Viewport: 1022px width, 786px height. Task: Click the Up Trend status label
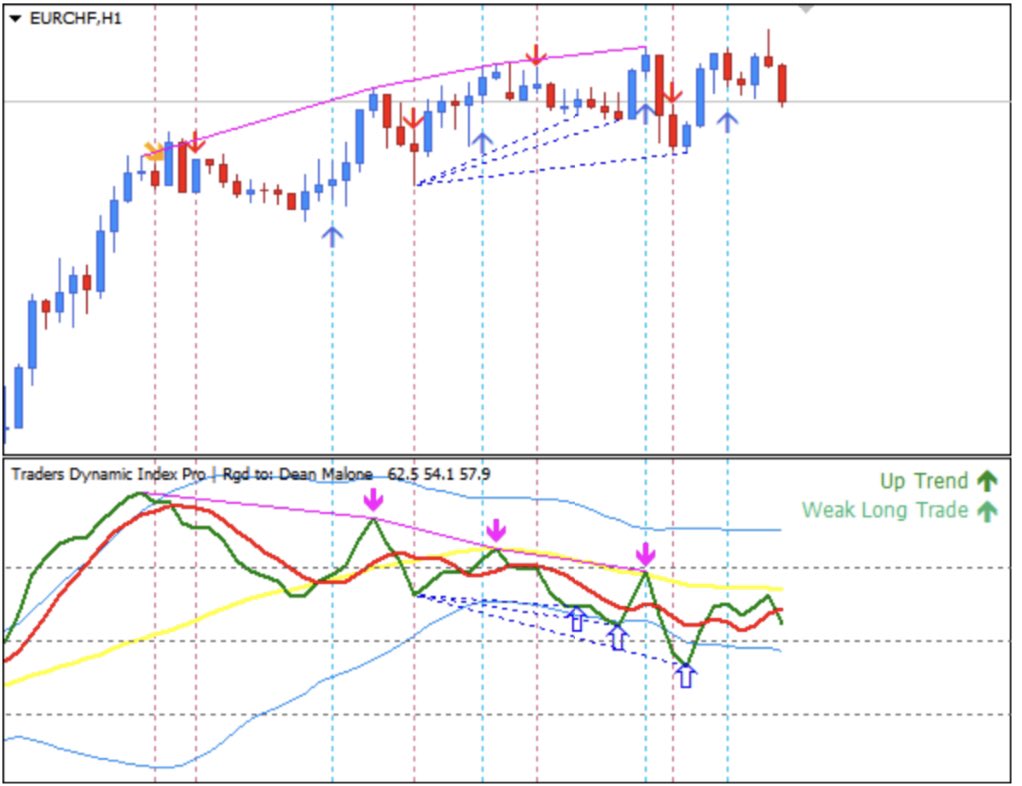click(924, 481)
